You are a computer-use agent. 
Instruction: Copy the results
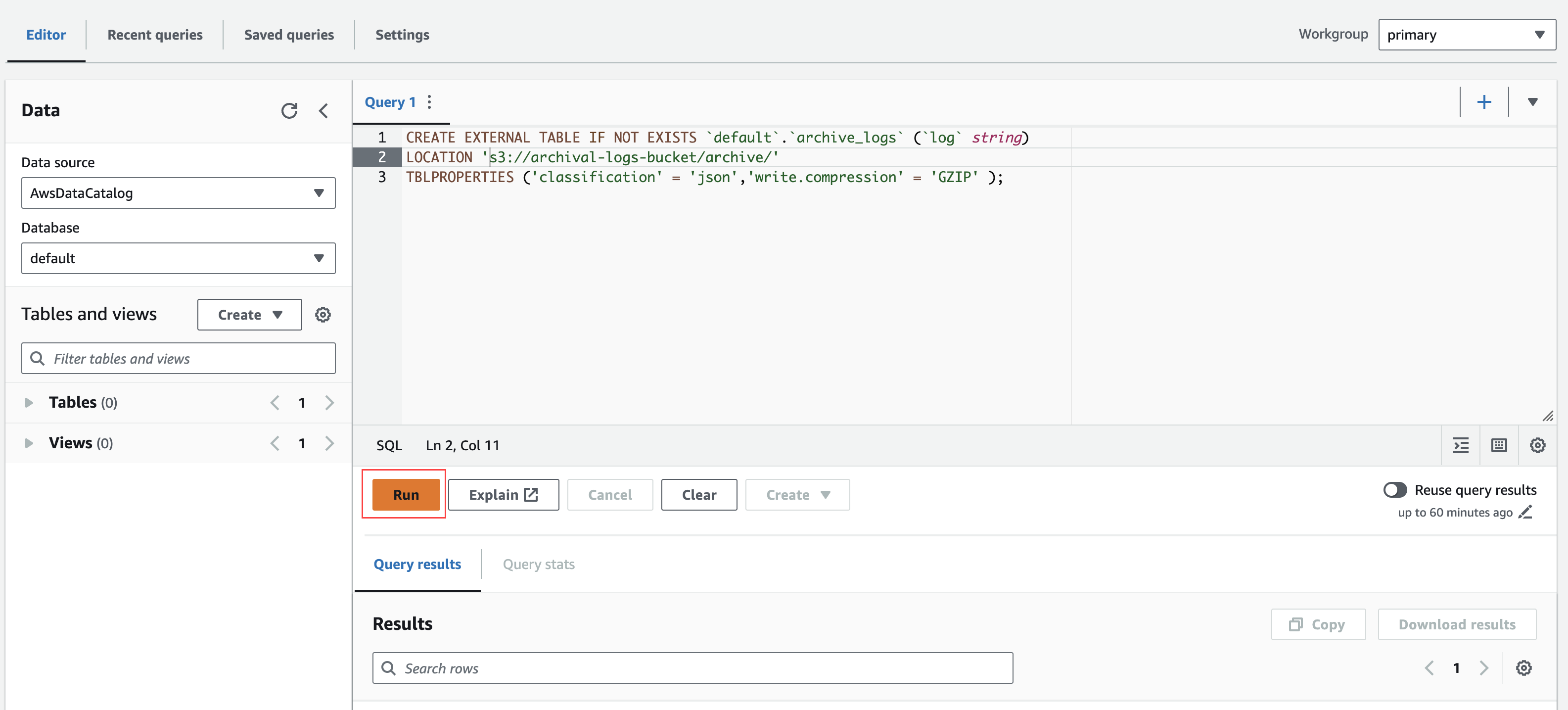pos(1318,624)
